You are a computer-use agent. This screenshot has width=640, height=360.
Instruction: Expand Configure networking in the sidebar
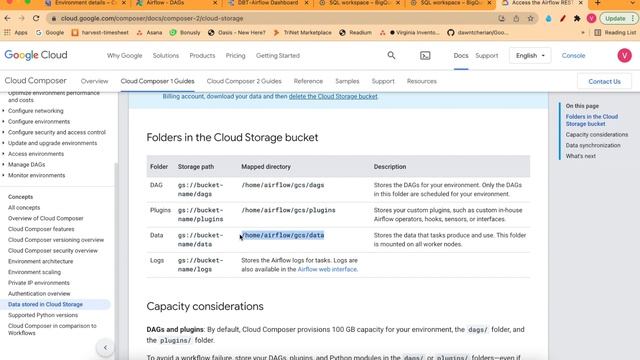click(x=36, y=111)
